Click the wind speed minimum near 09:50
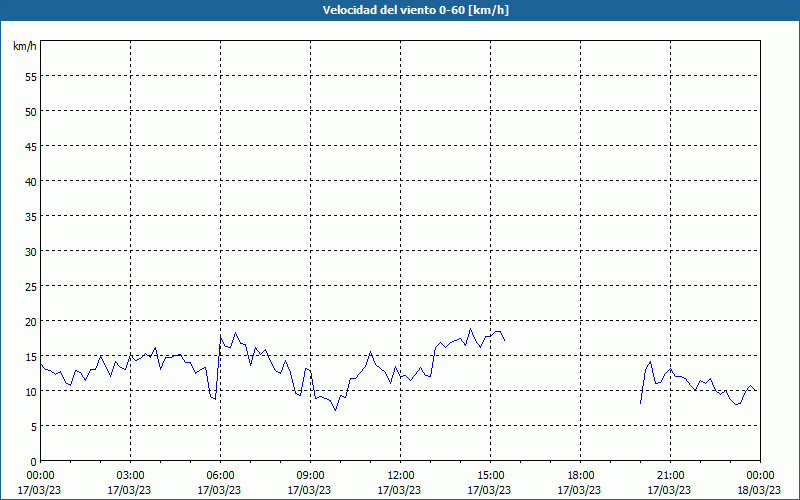The width and height of the screenshot is (800, 500). [335, 410]
